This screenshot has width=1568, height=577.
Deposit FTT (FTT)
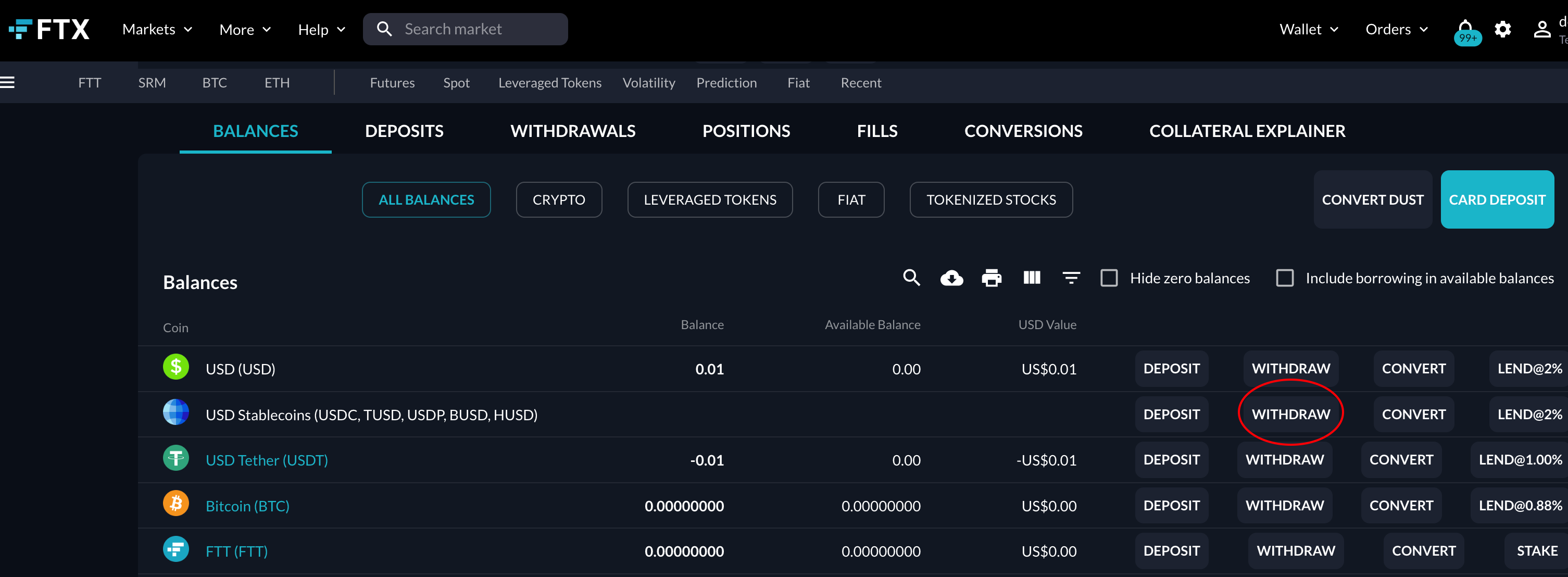(1171, 551)
